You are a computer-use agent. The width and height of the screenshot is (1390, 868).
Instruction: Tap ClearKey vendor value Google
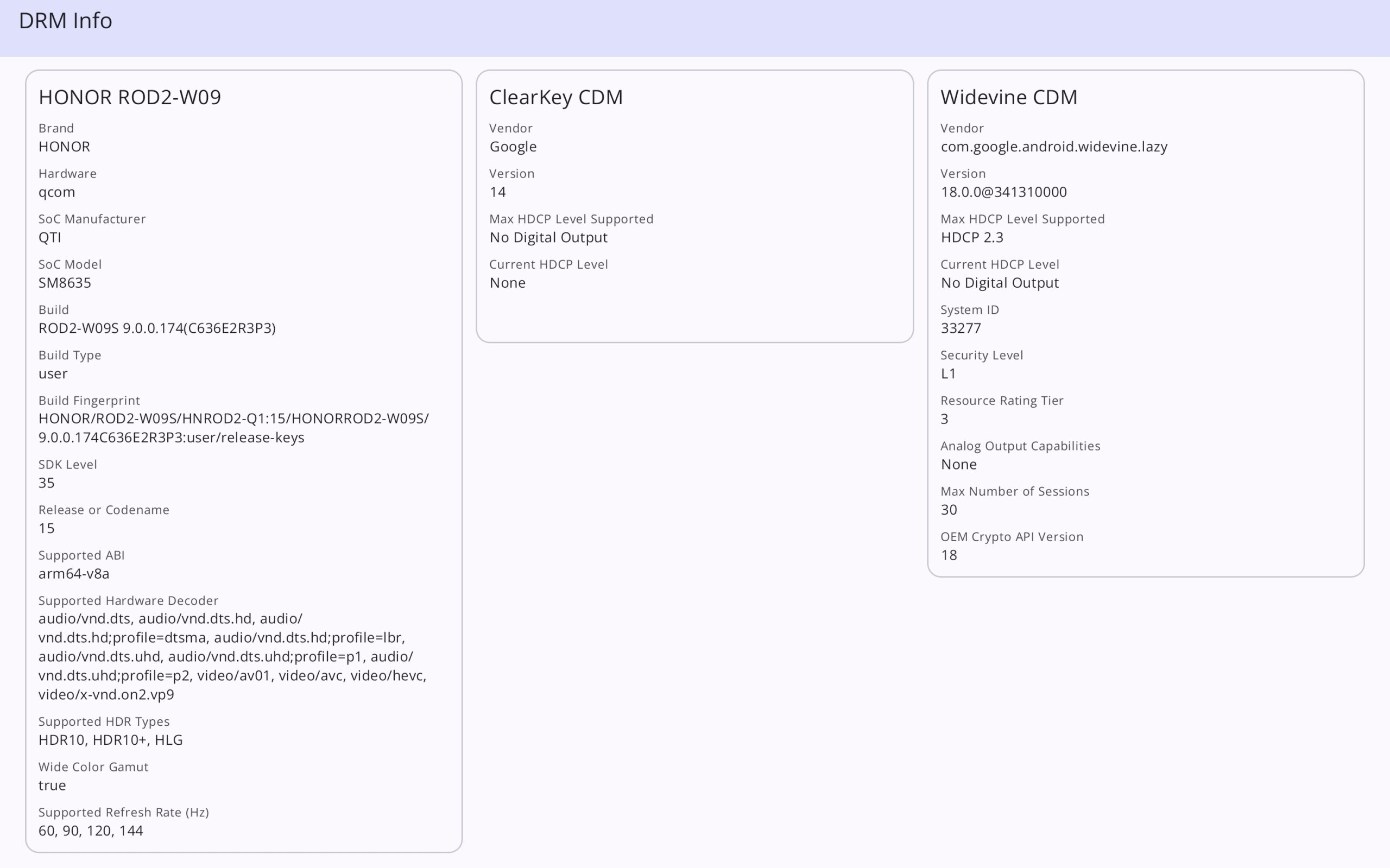click(513, 147)
